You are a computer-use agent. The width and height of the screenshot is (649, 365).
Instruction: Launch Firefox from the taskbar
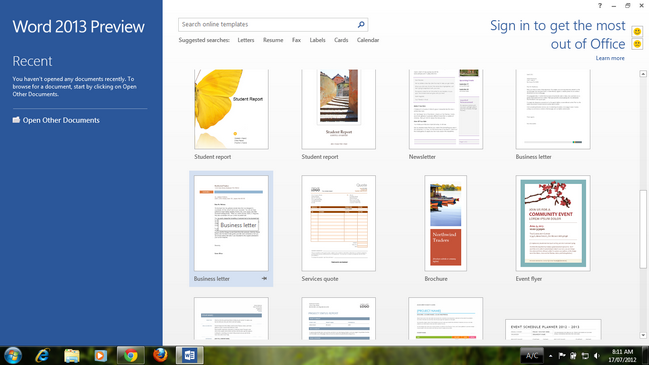point(160,355)
